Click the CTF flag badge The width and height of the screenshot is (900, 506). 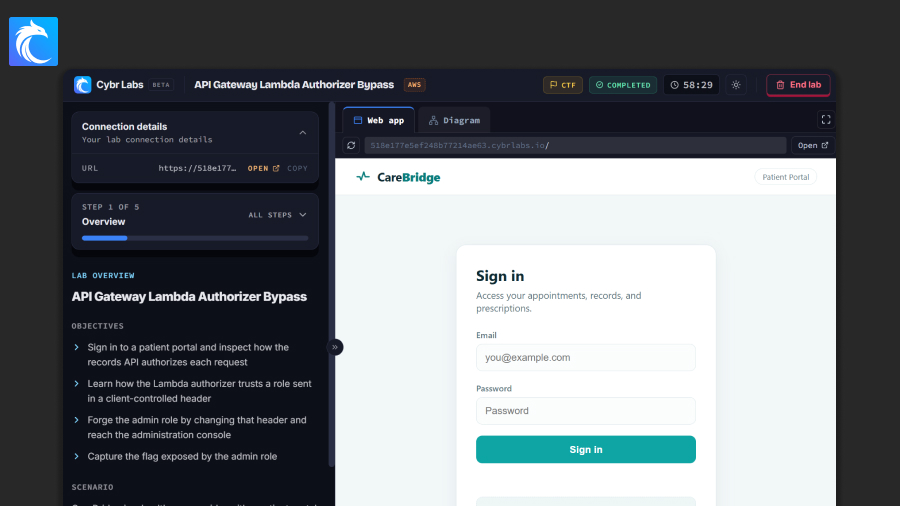(562, 85)
